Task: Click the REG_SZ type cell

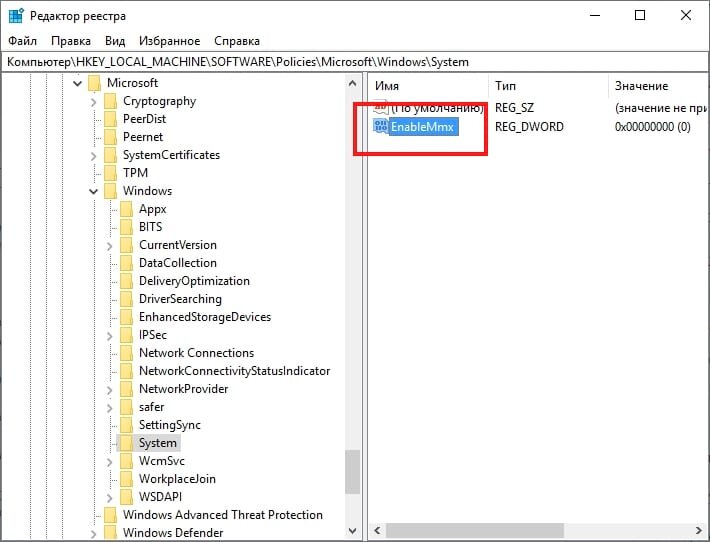Action: [514, 108]
